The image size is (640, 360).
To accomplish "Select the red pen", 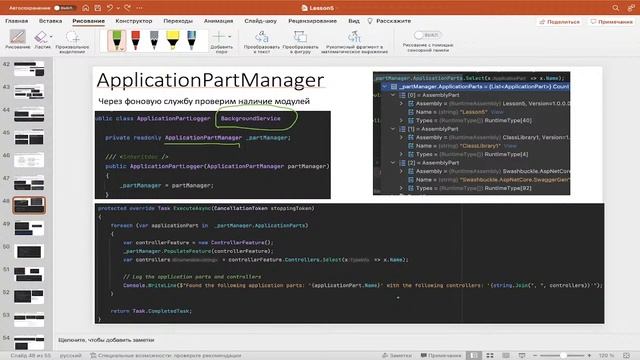I will tap(136, 40).
